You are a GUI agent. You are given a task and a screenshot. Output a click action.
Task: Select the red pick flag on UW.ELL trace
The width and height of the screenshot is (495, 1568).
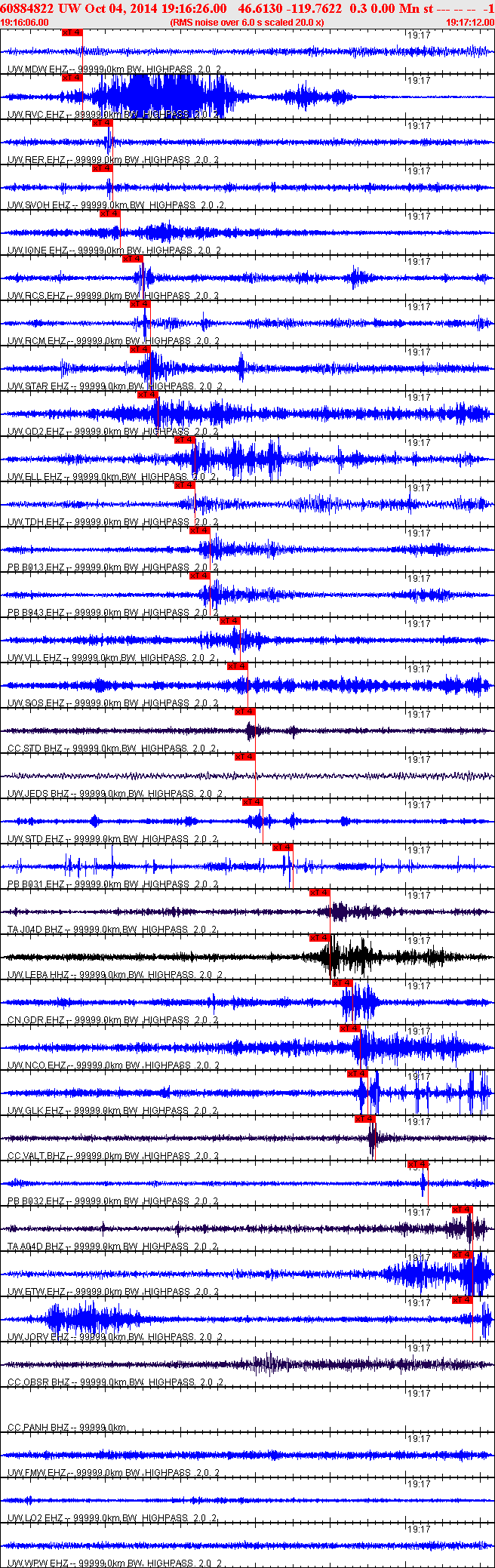[185, 440]
